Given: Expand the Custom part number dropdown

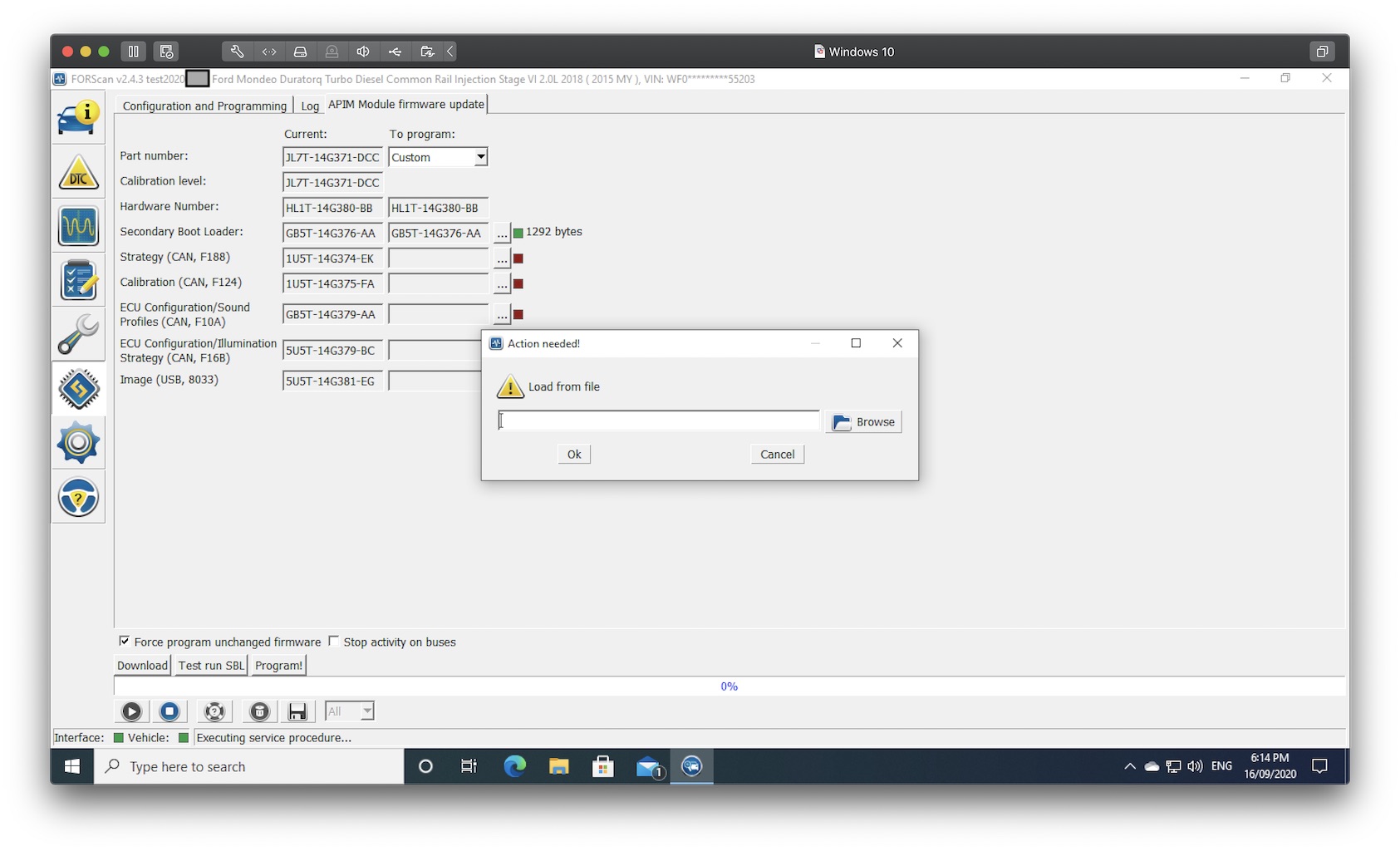Looking at the screenshot, I should coord(480,157).
